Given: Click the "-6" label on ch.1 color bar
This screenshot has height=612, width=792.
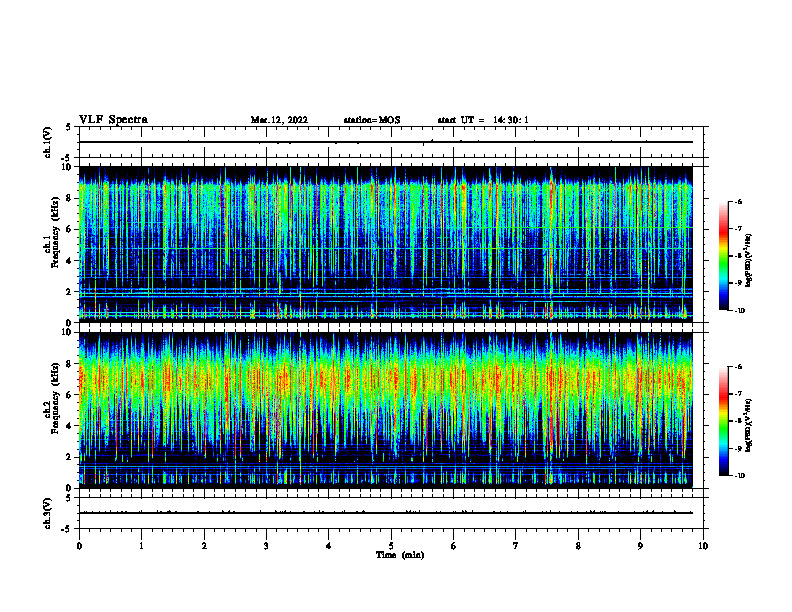Looking at the screenshot, I should point(738,202).
